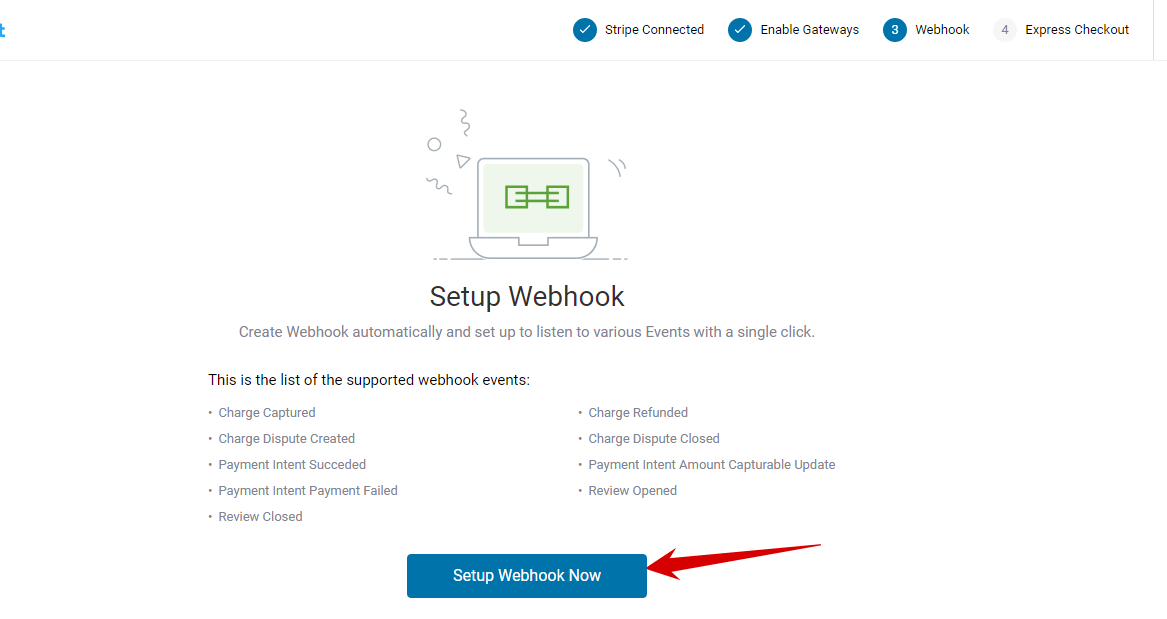
Task: Click the Payment Intent Payment Failed item
Action: pos(308,491)
